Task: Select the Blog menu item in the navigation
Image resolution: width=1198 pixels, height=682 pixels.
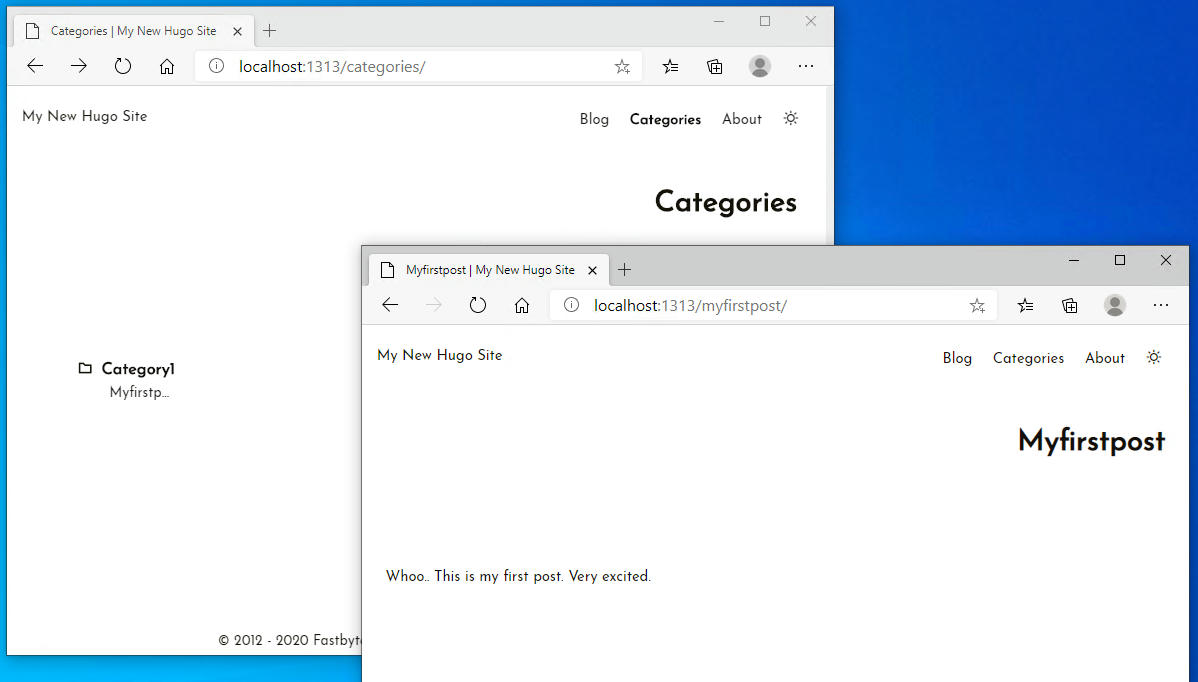Action: click(x=957, y=357)
